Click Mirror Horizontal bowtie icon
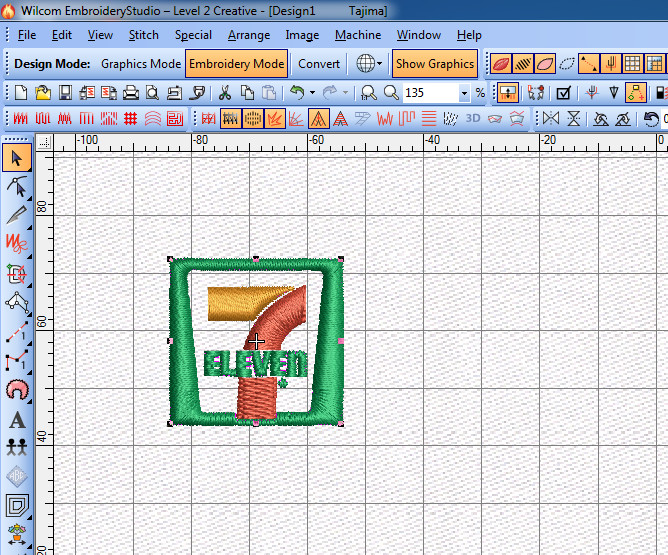The width and height of the screenshot is (668, 555). [551, 119]
